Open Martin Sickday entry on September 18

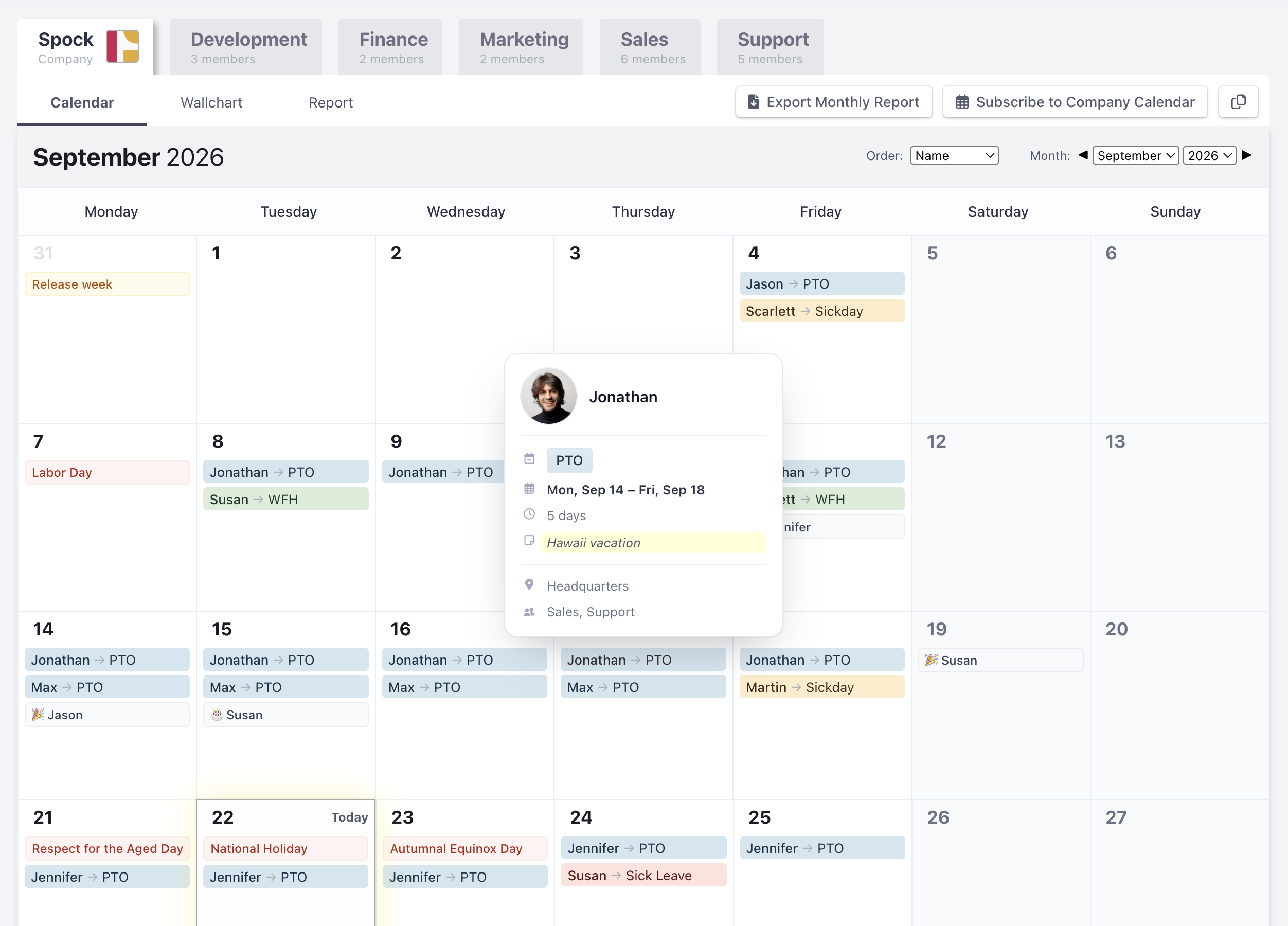tap(822, 687)
